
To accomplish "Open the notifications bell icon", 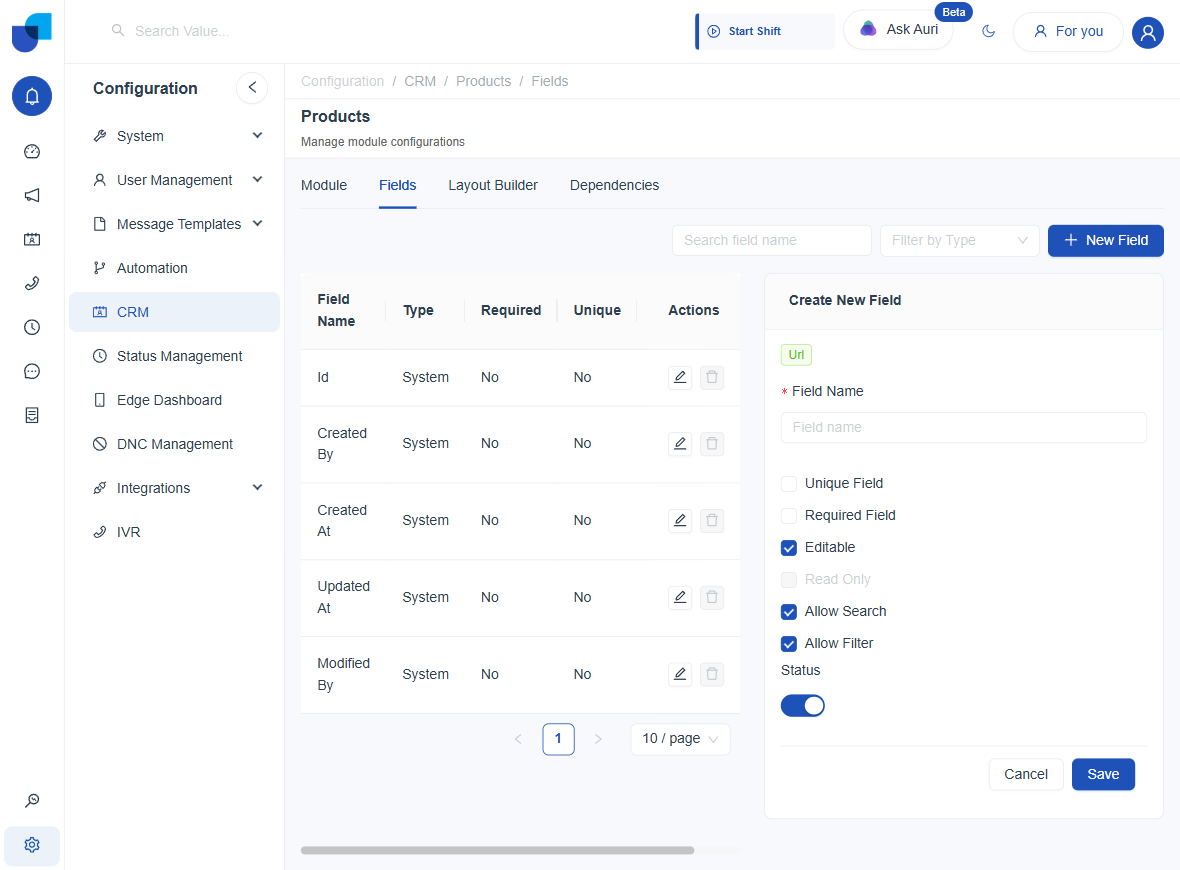I will (32, 96).
